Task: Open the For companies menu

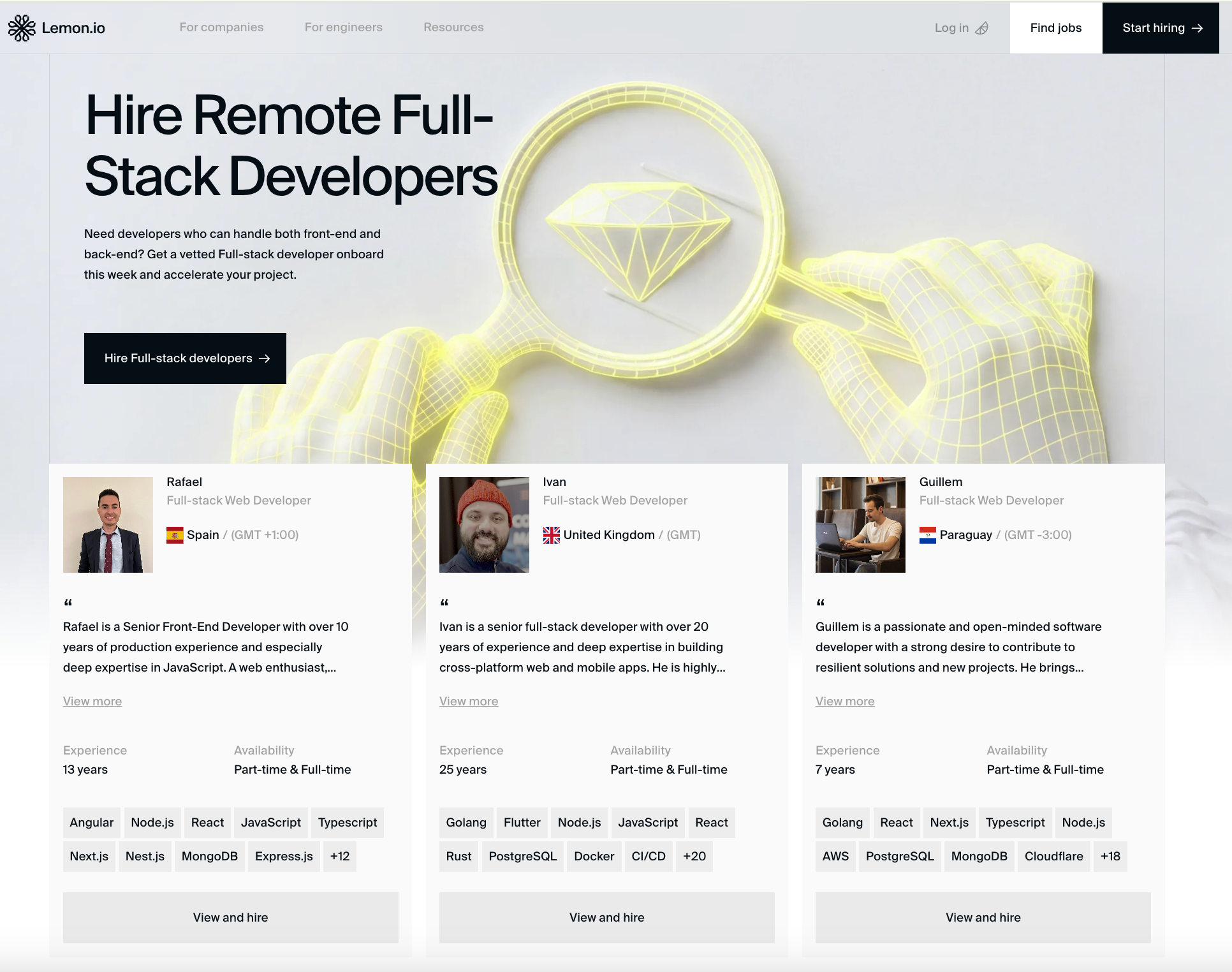Action: click(x=221, y=27)
